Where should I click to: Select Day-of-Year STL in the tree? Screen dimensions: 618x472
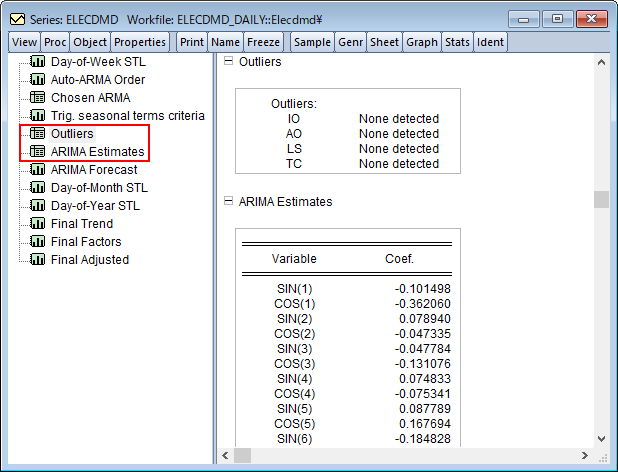click(x=95, y=206)
